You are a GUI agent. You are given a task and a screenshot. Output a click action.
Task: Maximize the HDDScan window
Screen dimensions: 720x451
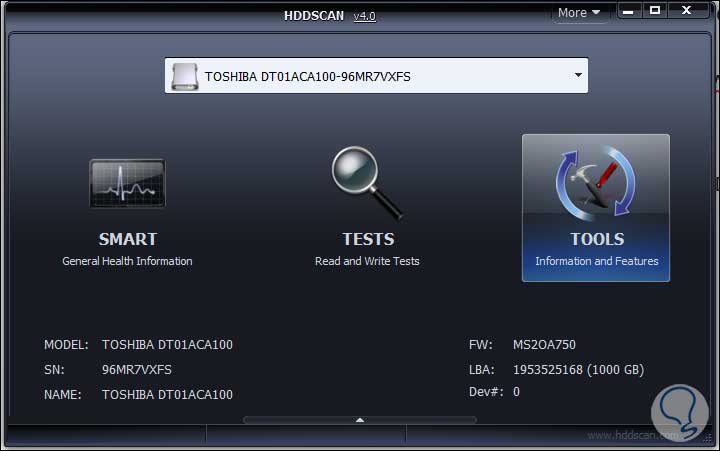[x=655, y=11]
